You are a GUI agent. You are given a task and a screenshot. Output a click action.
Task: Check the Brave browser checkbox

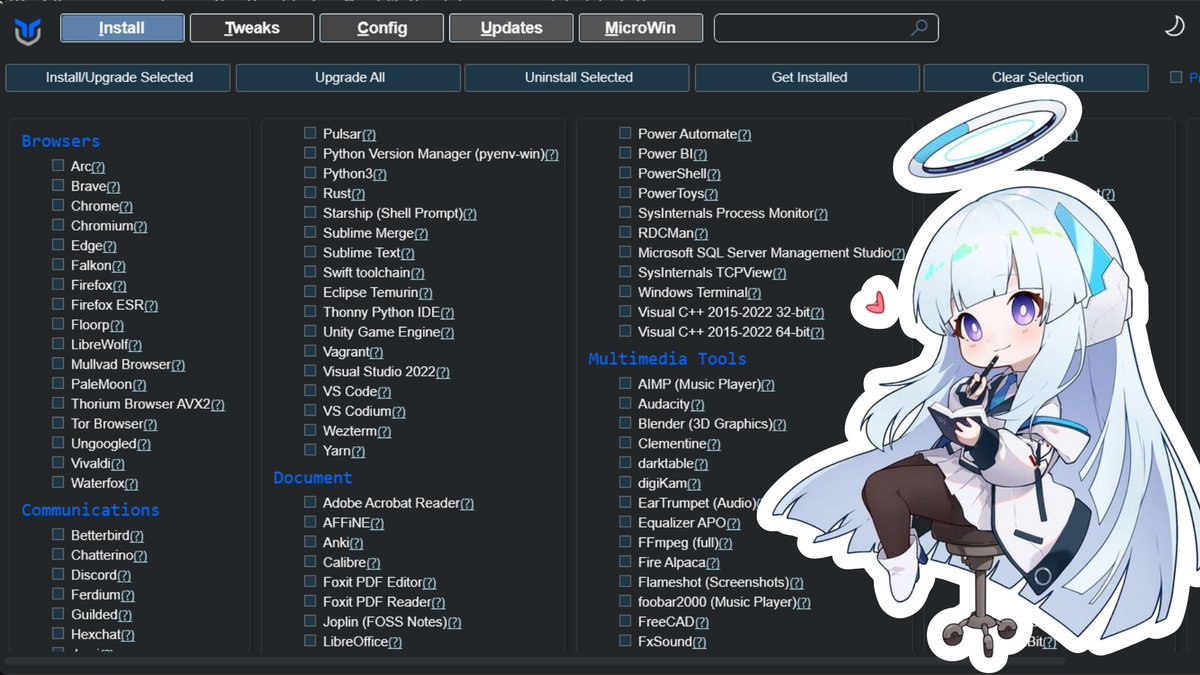click(x=58, y=186)
